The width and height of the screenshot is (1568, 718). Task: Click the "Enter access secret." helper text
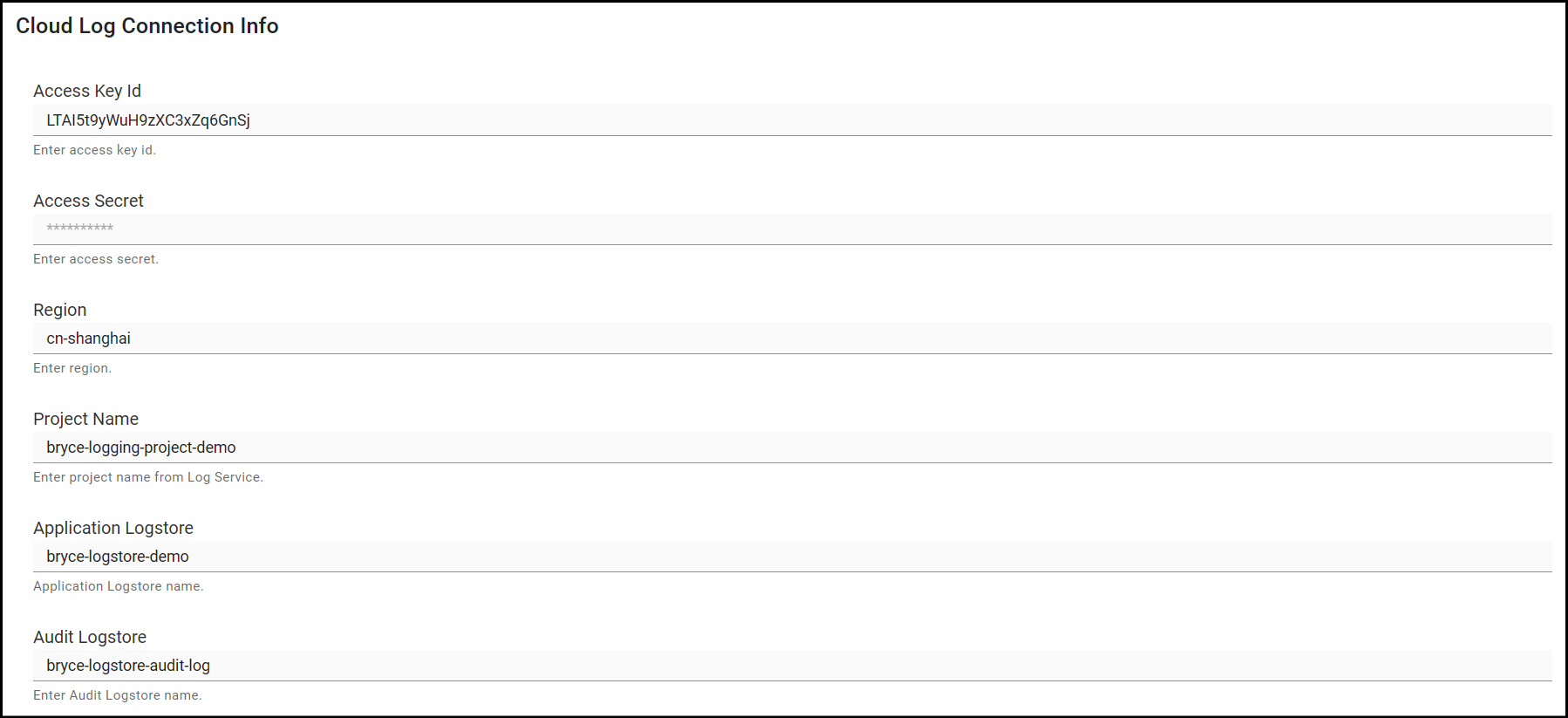click(x=96, y=259)
